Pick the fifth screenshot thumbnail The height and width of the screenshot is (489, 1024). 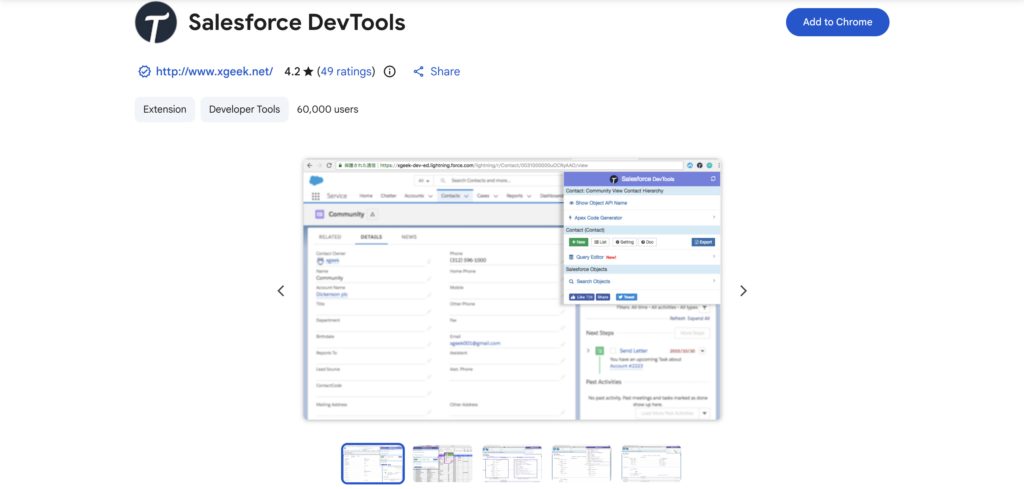click(651, 464)
